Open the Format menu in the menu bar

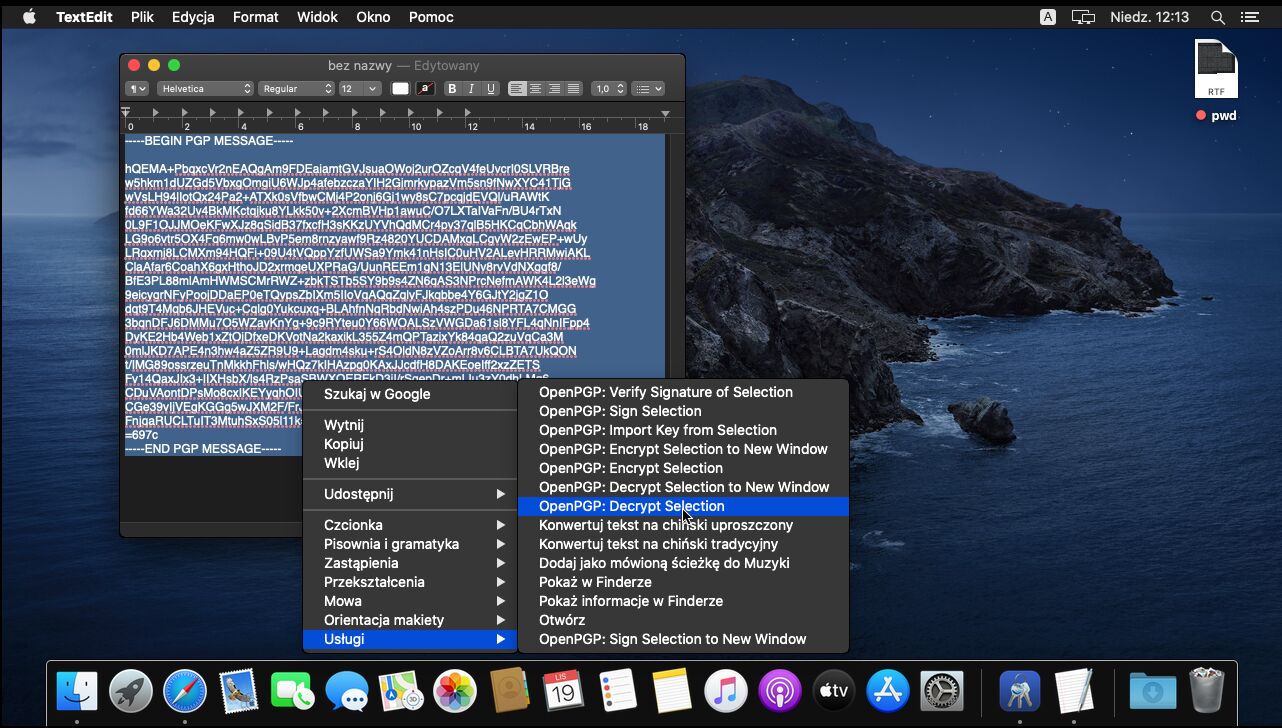(x=256, y=17)
